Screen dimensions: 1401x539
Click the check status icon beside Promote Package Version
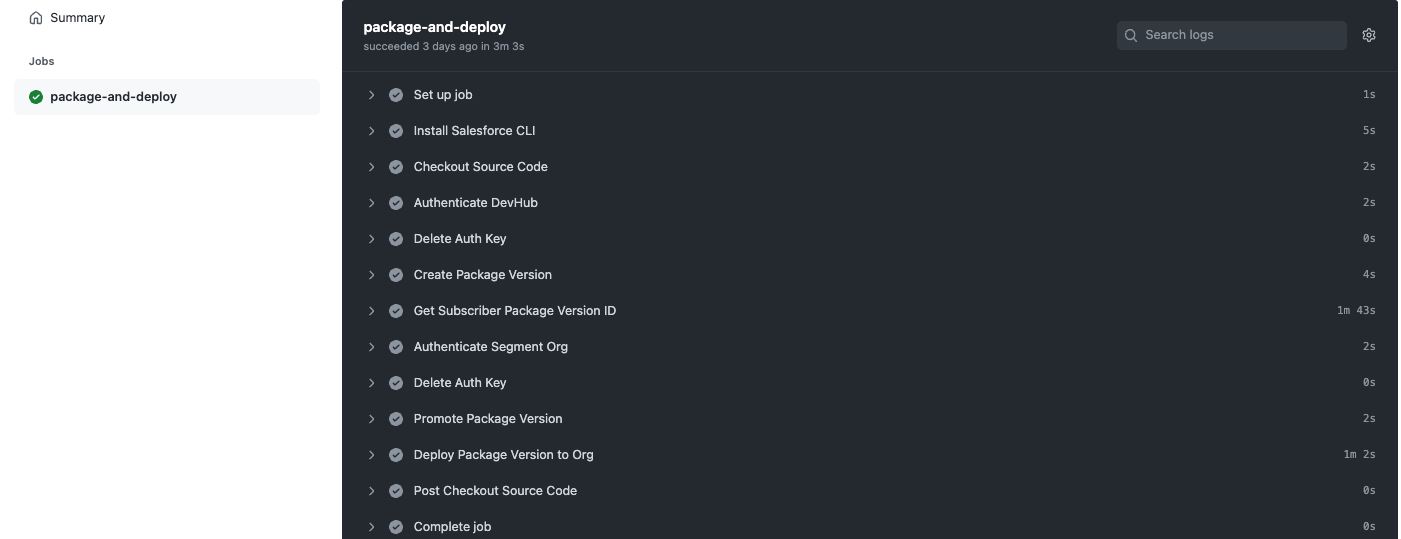click(x=396, y=419)
